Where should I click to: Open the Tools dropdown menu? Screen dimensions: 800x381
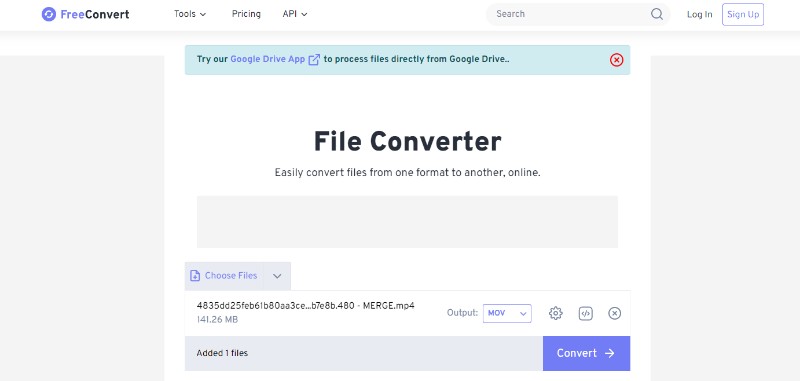tap(190, 14)
